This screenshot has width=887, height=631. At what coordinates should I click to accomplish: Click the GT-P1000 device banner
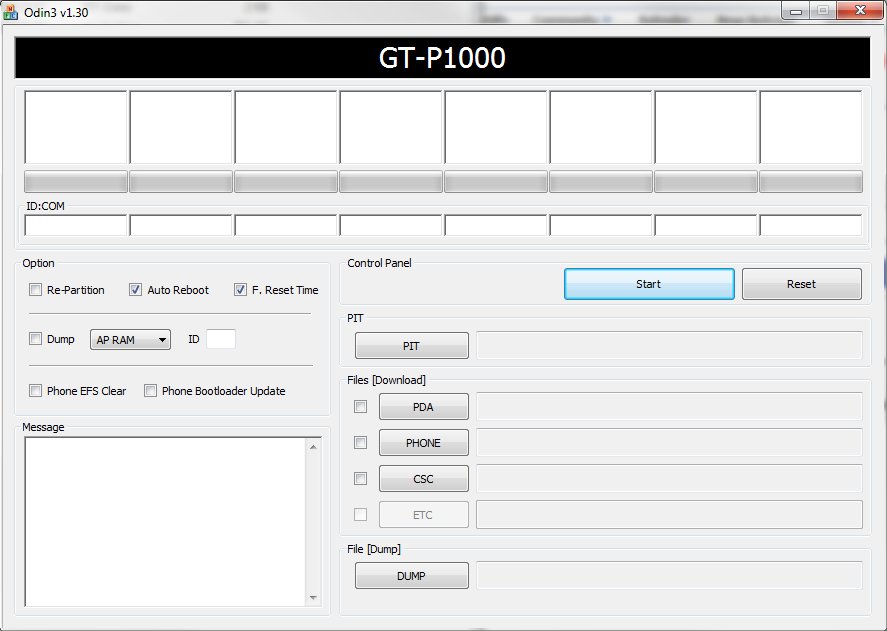442,58
